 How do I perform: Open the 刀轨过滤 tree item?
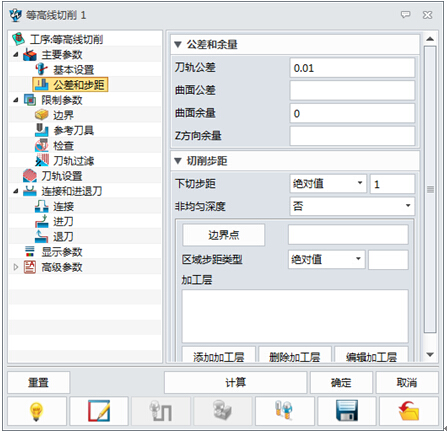pos(73,161)
